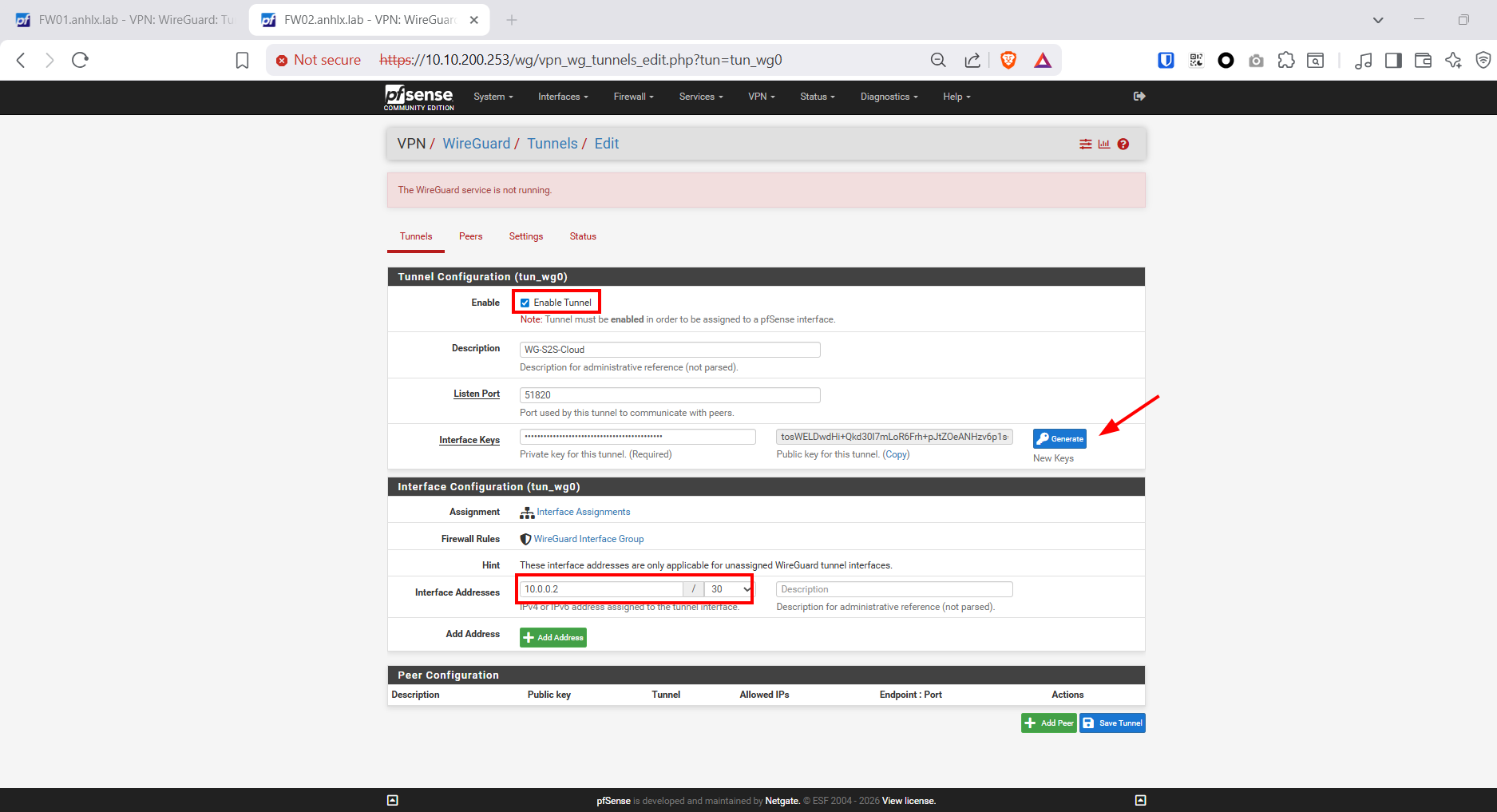This screenshot has width=1497, height=812.
Task: Click the Save Tunnel button
Action: [x=1112, y=723]
